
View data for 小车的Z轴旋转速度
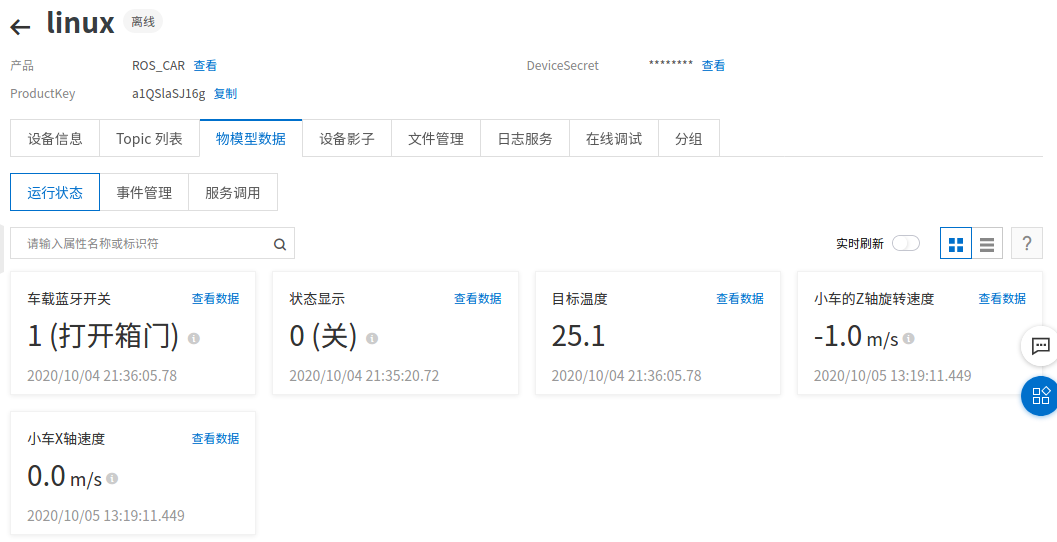[x=1002, y=299]
